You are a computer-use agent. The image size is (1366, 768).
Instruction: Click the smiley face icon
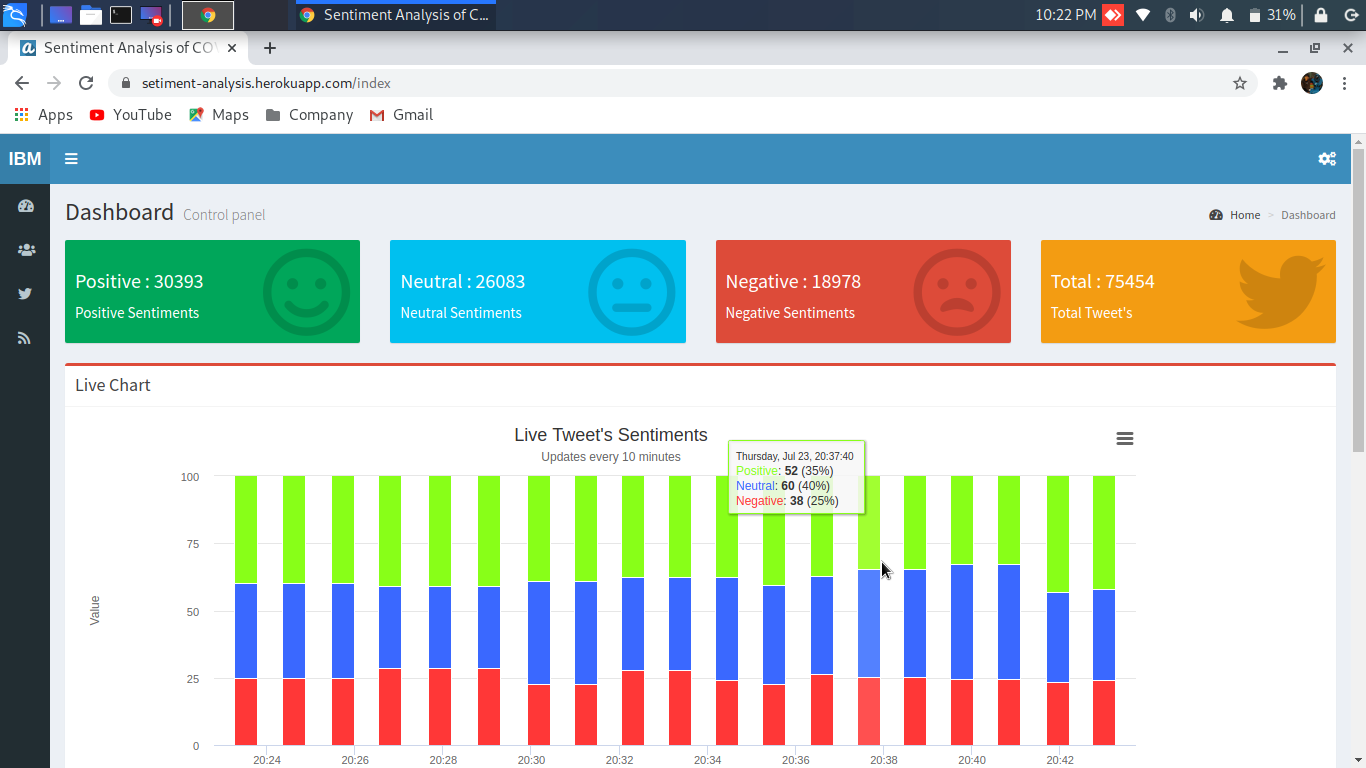307,292
